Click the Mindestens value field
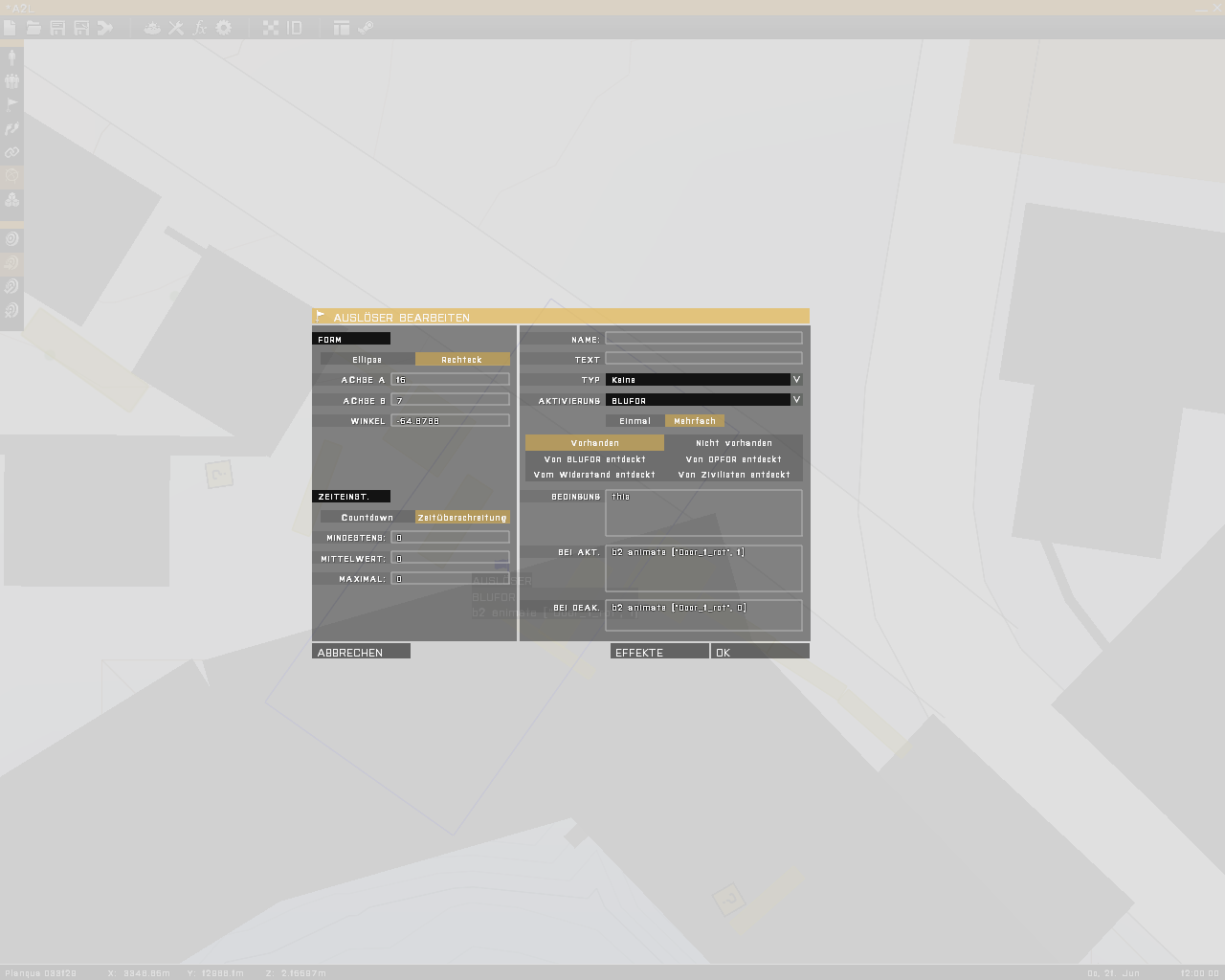 450,538
